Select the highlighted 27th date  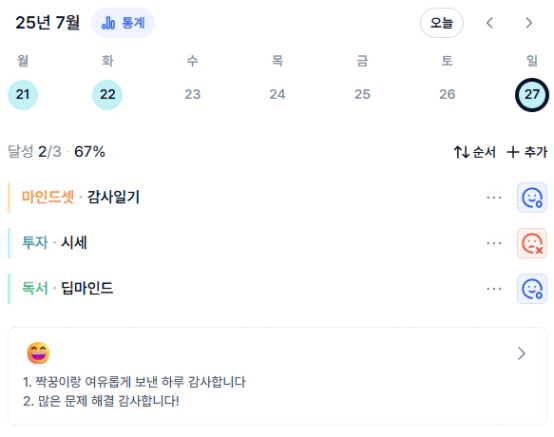532,94
